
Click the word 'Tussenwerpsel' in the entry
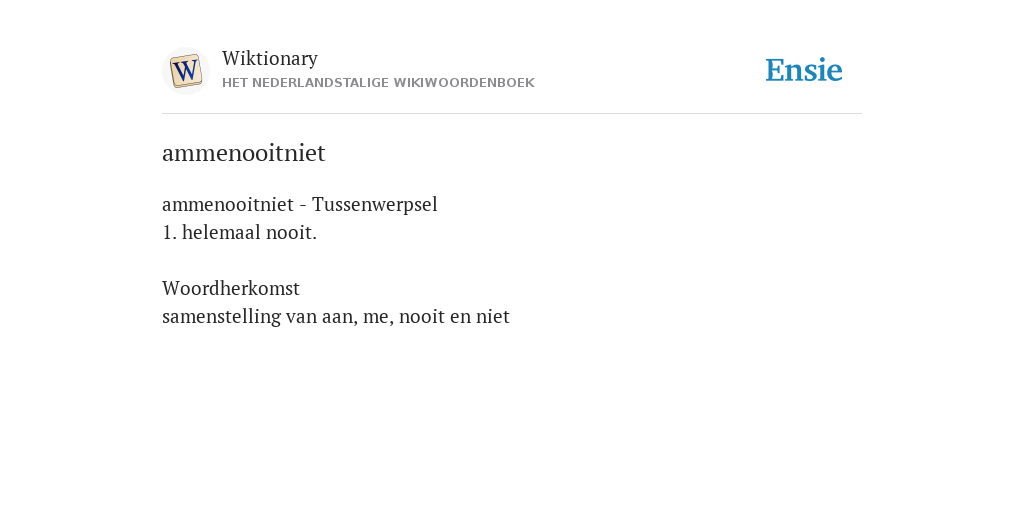click(x=375, y=204)
